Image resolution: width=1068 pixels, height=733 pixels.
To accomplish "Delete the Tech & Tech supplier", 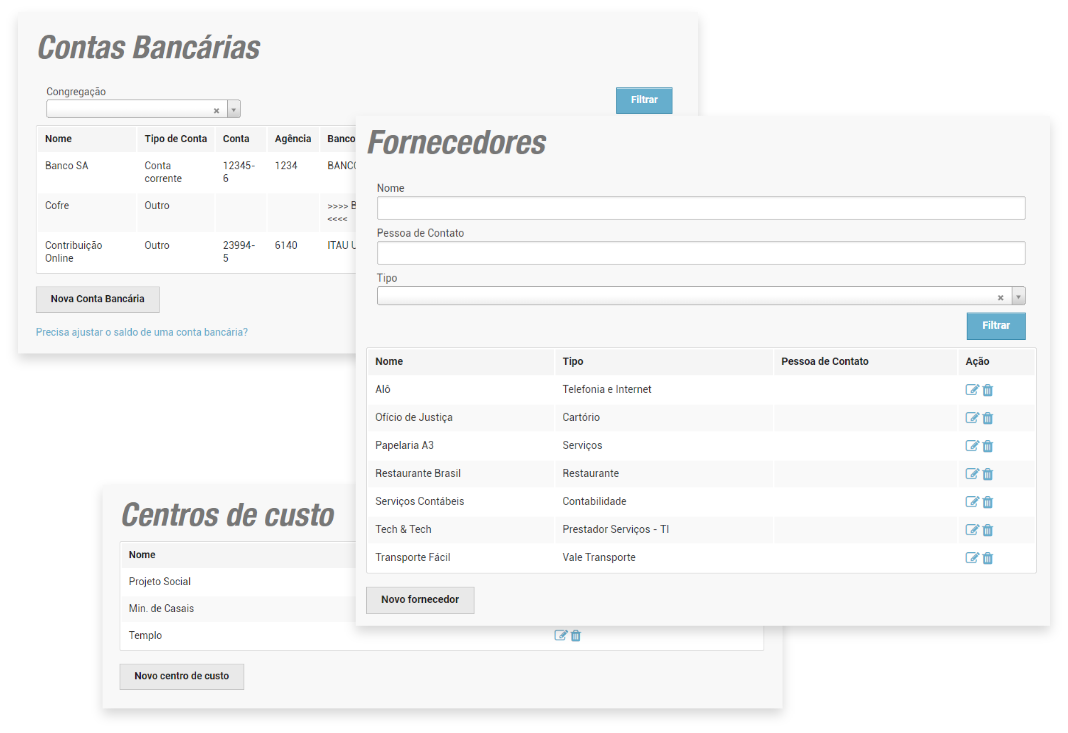I will point(988,529).
